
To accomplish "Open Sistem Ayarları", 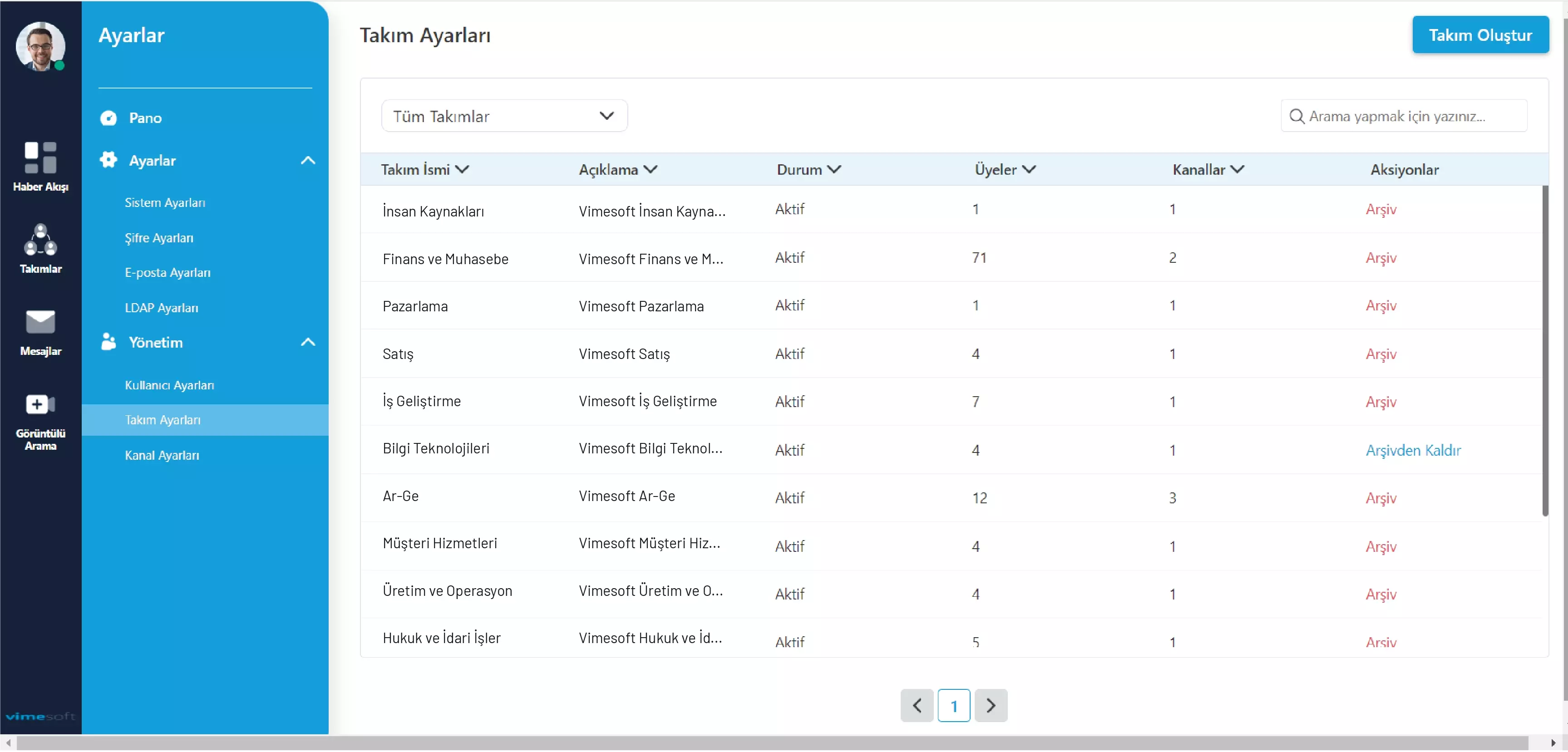I will coord(165,202).
